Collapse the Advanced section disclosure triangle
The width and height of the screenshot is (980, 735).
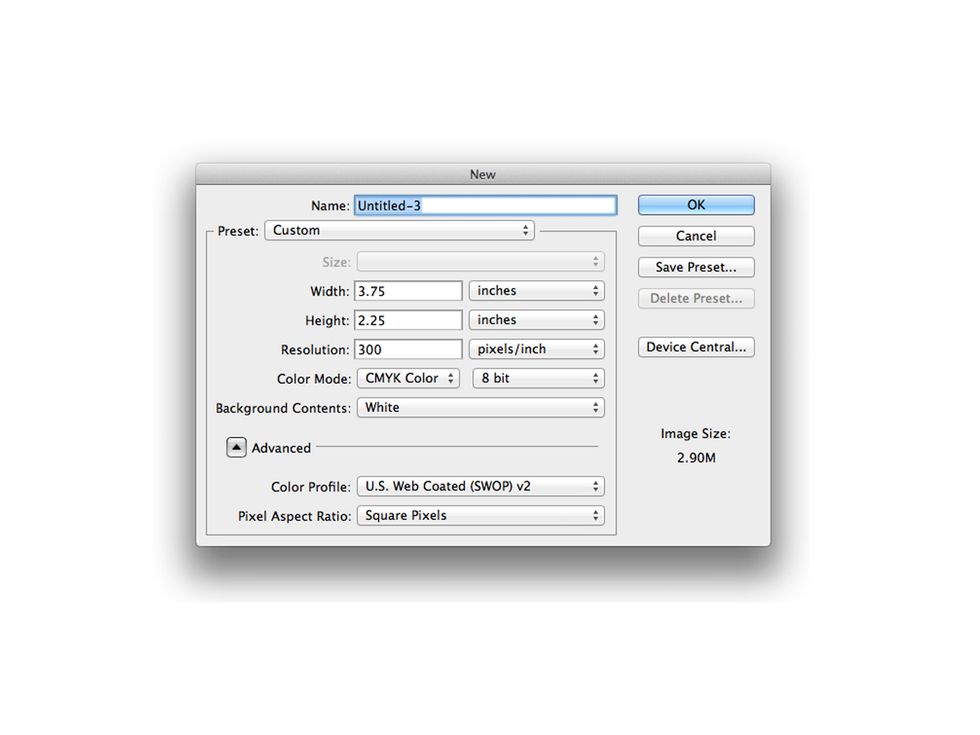coord(237,447)
